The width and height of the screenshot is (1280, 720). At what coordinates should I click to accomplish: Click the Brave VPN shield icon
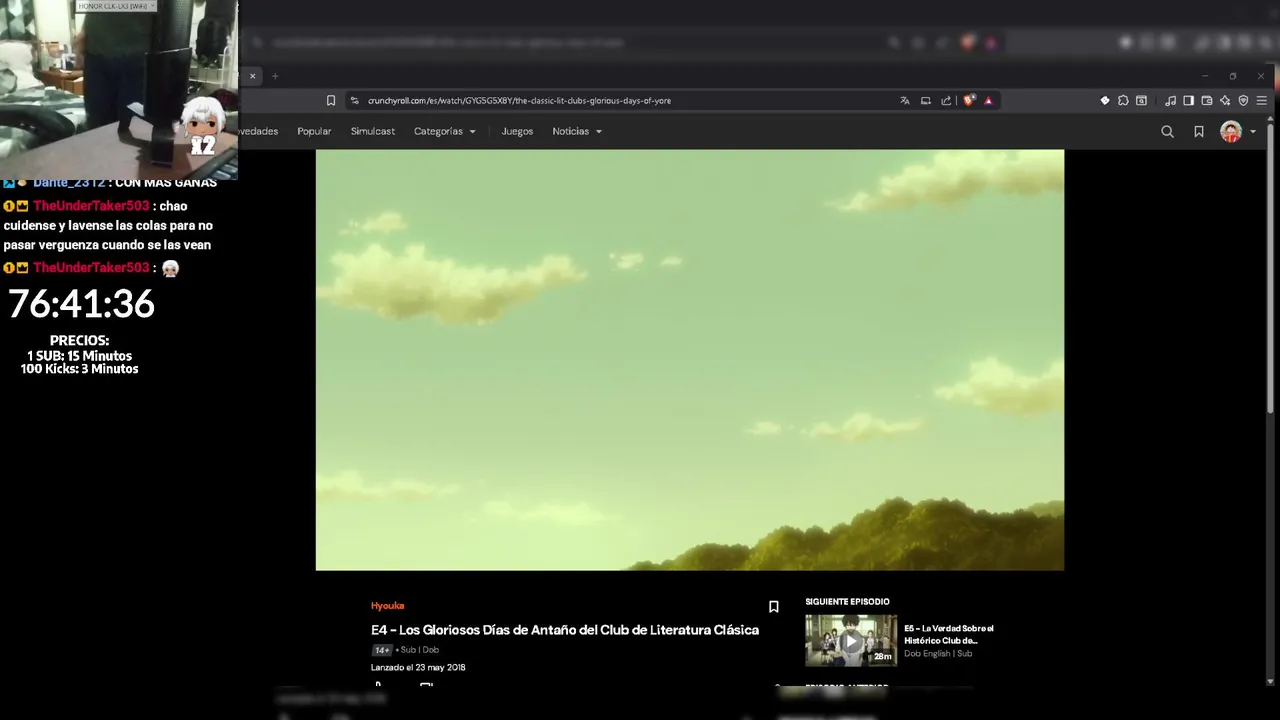point(1243,100)
